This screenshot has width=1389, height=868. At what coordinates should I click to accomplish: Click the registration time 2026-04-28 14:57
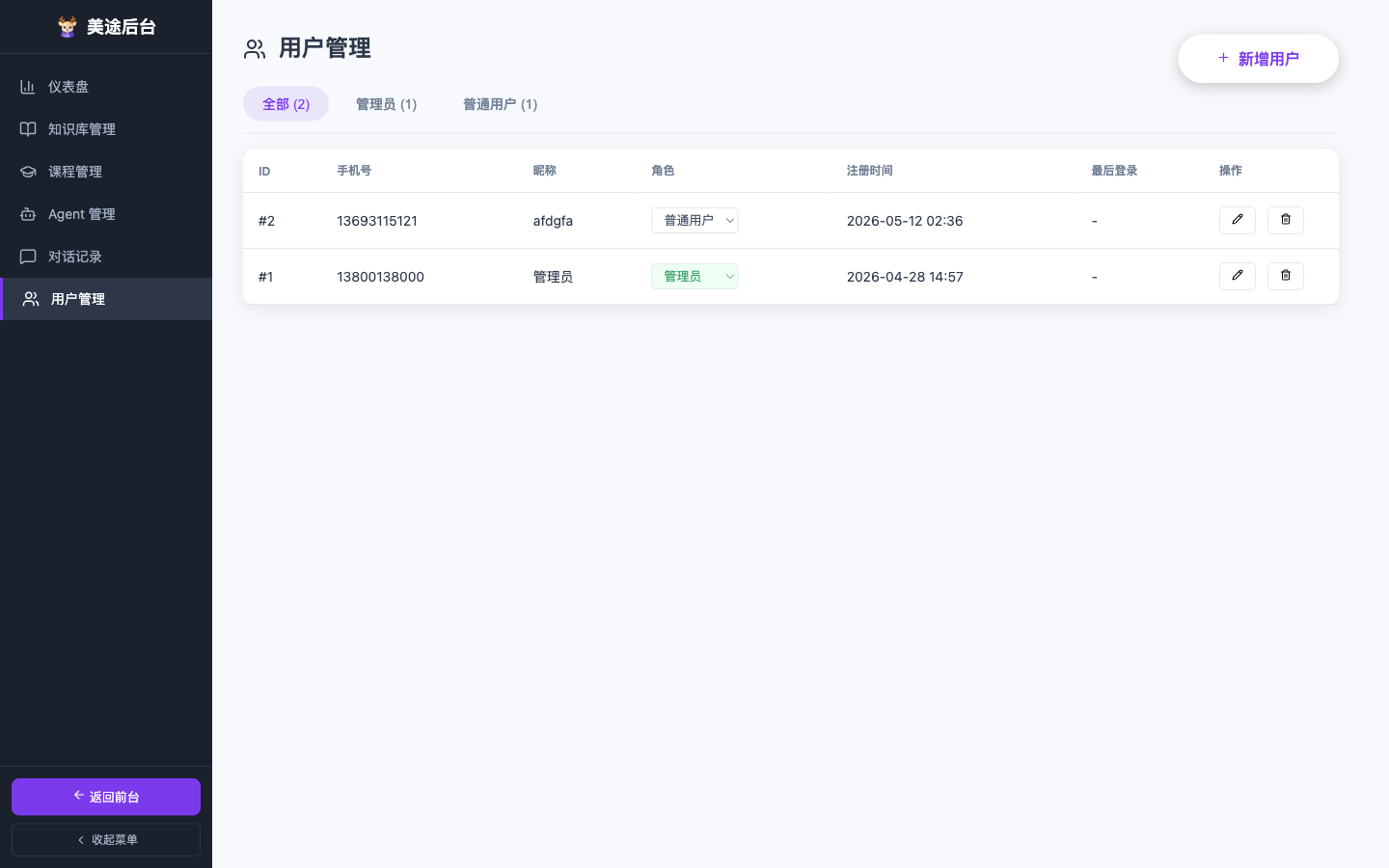coord(905,277)
